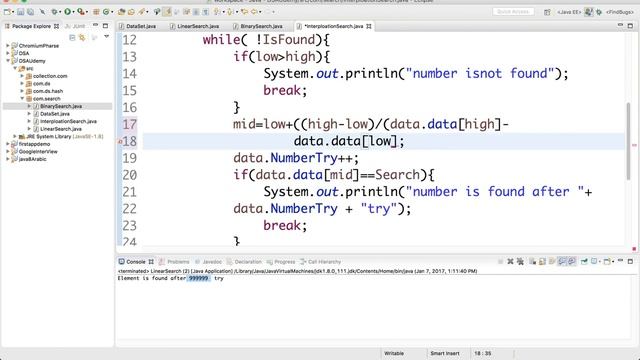Image resolution: width=640 pixels, height=360 pixels.
Task: Open the dropdown beside the New Java Class icon
Action: click(x=112, y=12)
